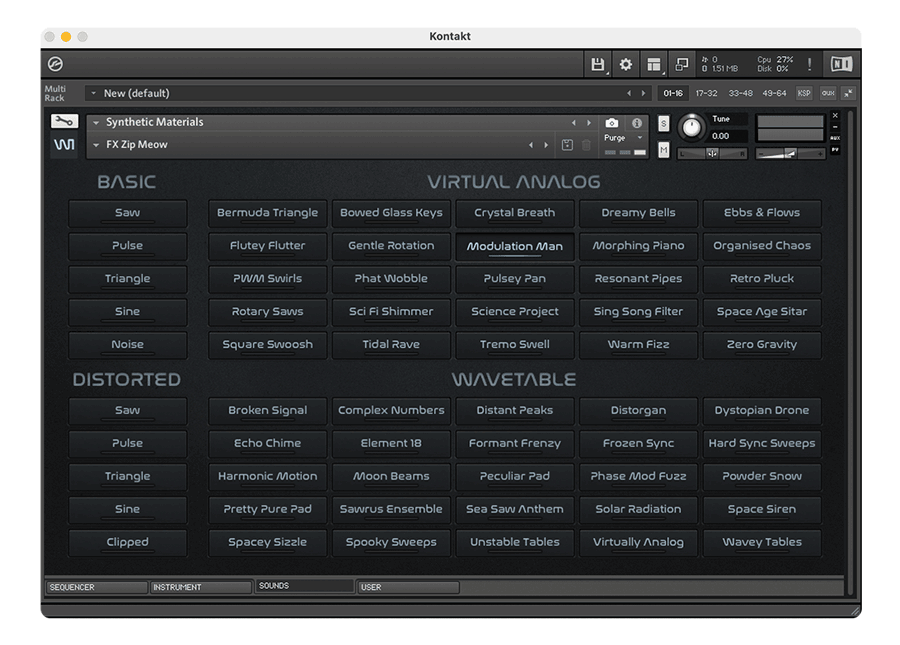Click the instrument output level meter
Screen dimensions: 900x645
(790, 129)
